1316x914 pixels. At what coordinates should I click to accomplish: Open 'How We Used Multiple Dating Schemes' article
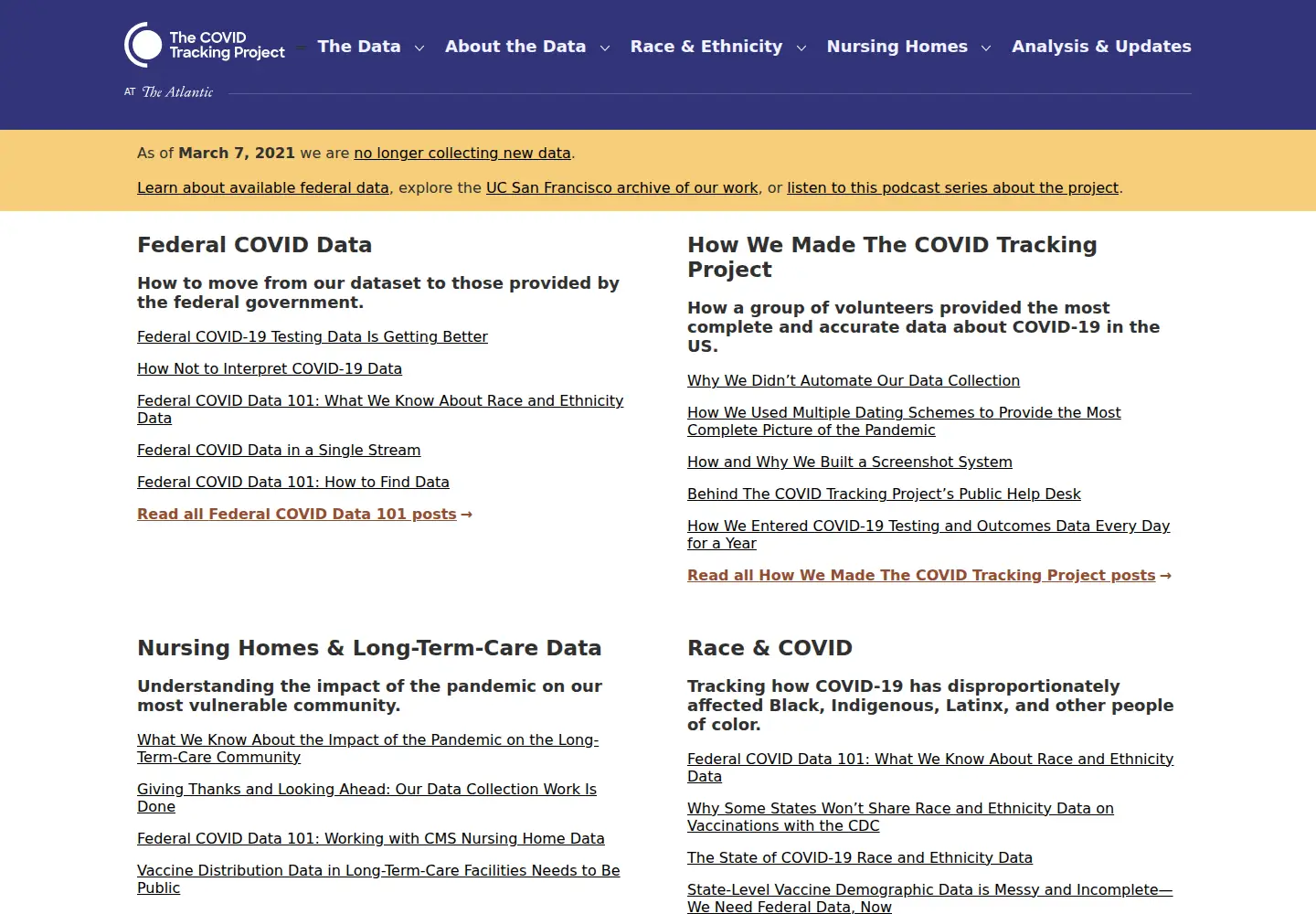click(x=904, y=421)
